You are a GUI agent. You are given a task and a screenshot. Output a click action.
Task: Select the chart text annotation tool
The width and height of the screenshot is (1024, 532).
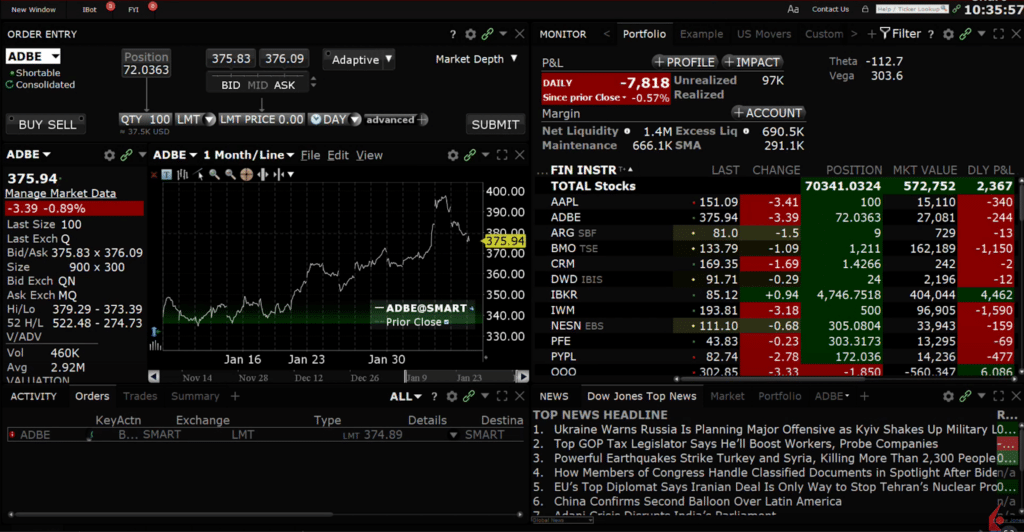point(167,174)
